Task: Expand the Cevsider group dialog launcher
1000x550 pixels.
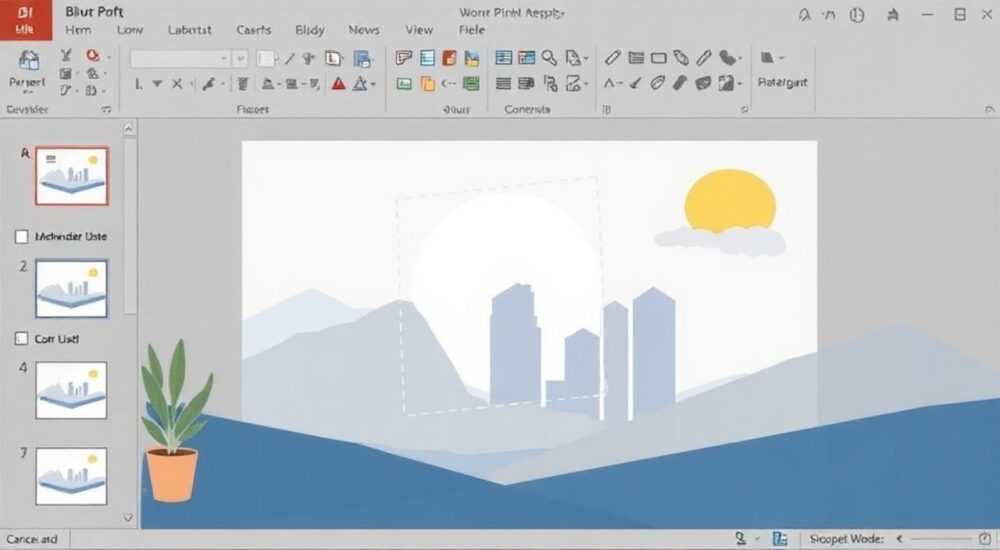Action: [x=107, y=110]
